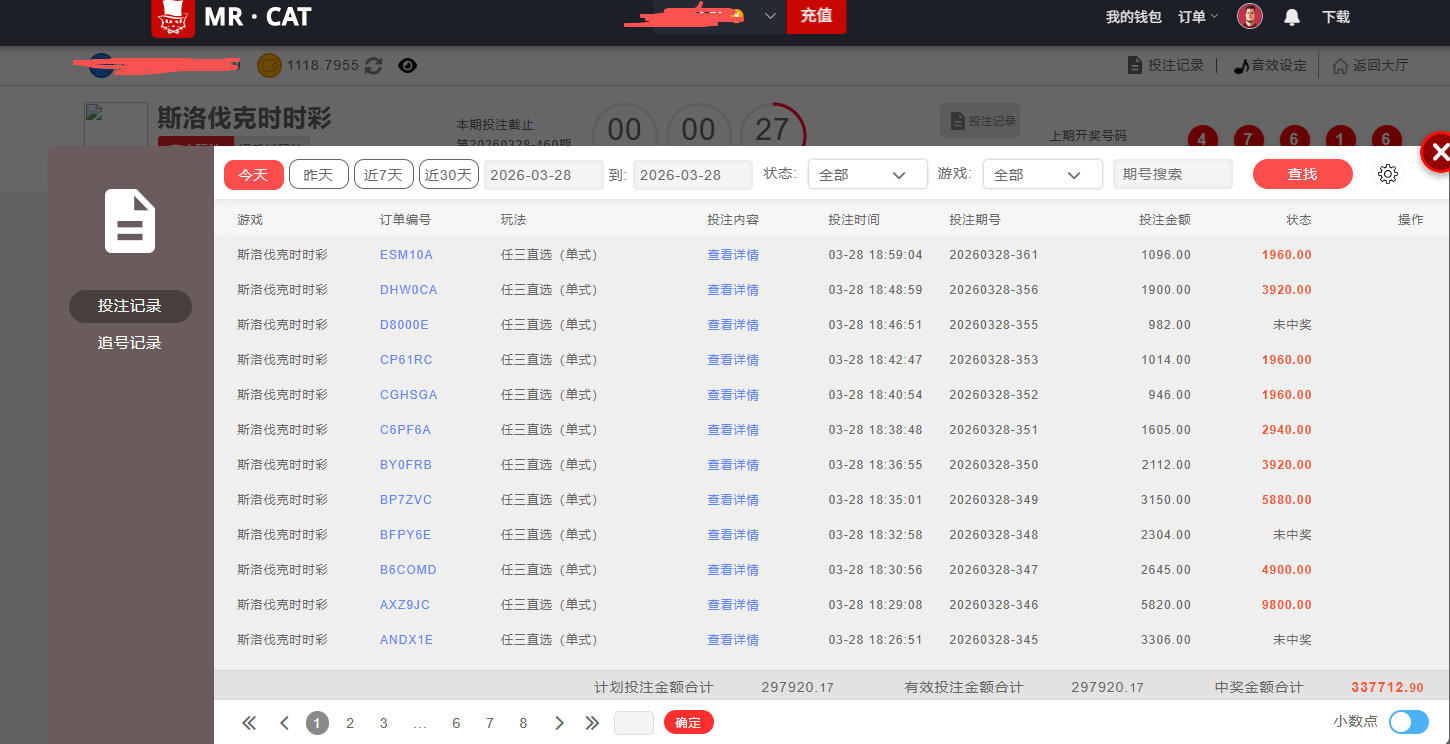Image resolution: width=1450 pixels, height=744 pixels.
Task: Expand the 游戏 game dropdown
Action: tap(1042, 174)
